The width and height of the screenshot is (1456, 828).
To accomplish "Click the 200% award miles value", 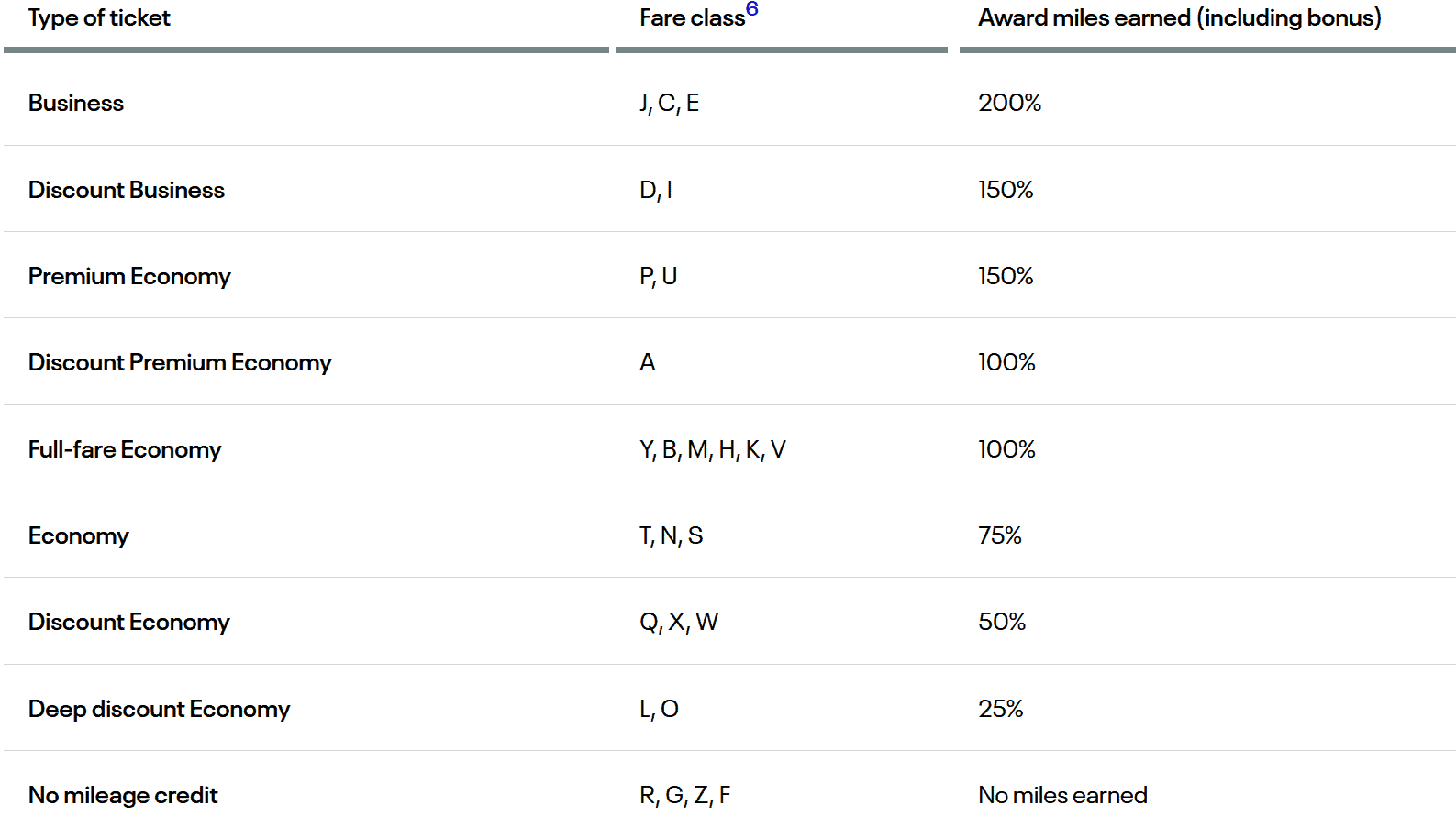I will (x=1009, y=104).
